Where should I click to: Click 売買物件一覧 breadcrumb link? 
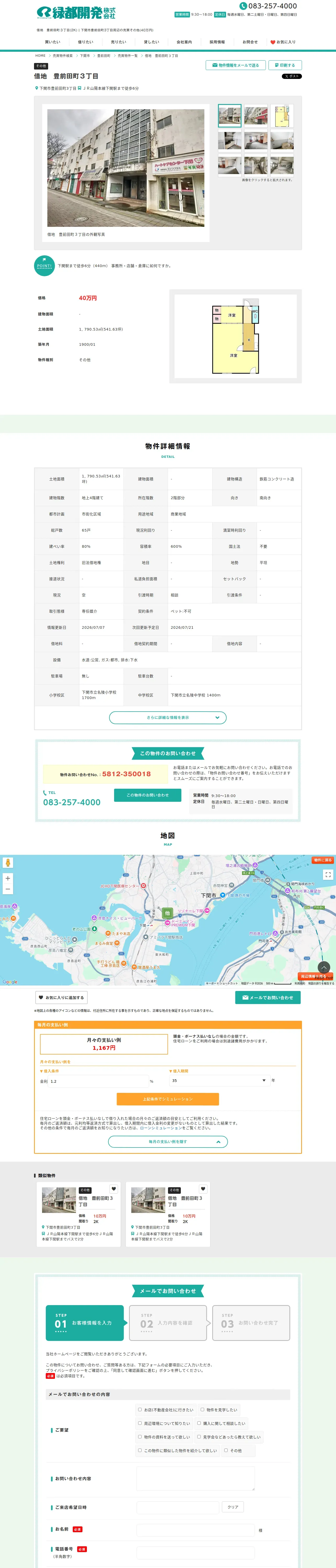pos(127,55)
